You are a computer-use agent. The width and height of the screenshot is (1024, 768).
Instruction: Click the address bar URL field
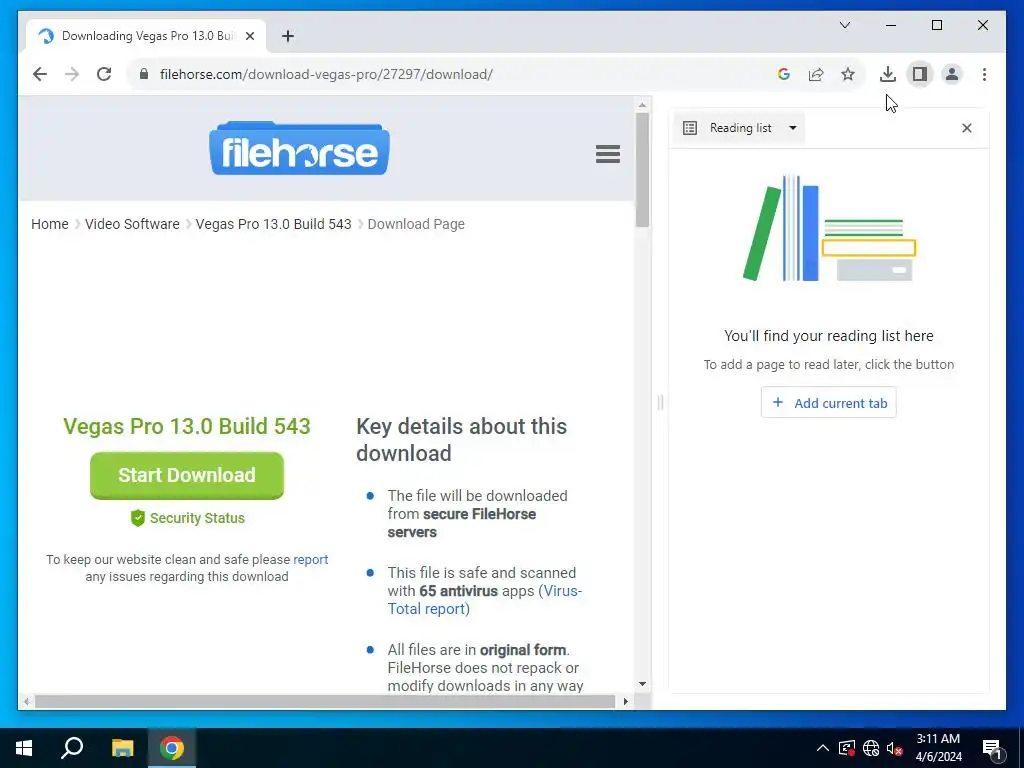click(457, 74)
